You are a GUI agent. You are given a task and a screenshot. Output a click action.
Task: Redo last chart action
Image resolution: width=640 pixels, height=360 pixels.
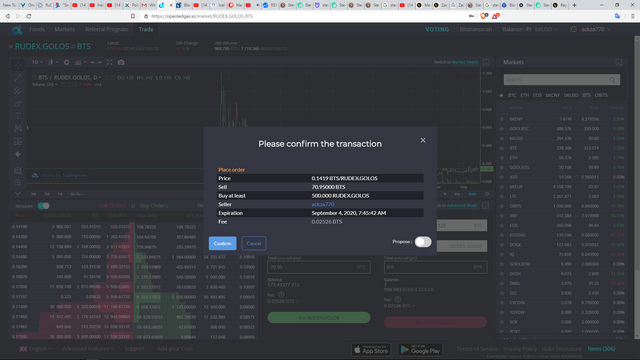100,62
